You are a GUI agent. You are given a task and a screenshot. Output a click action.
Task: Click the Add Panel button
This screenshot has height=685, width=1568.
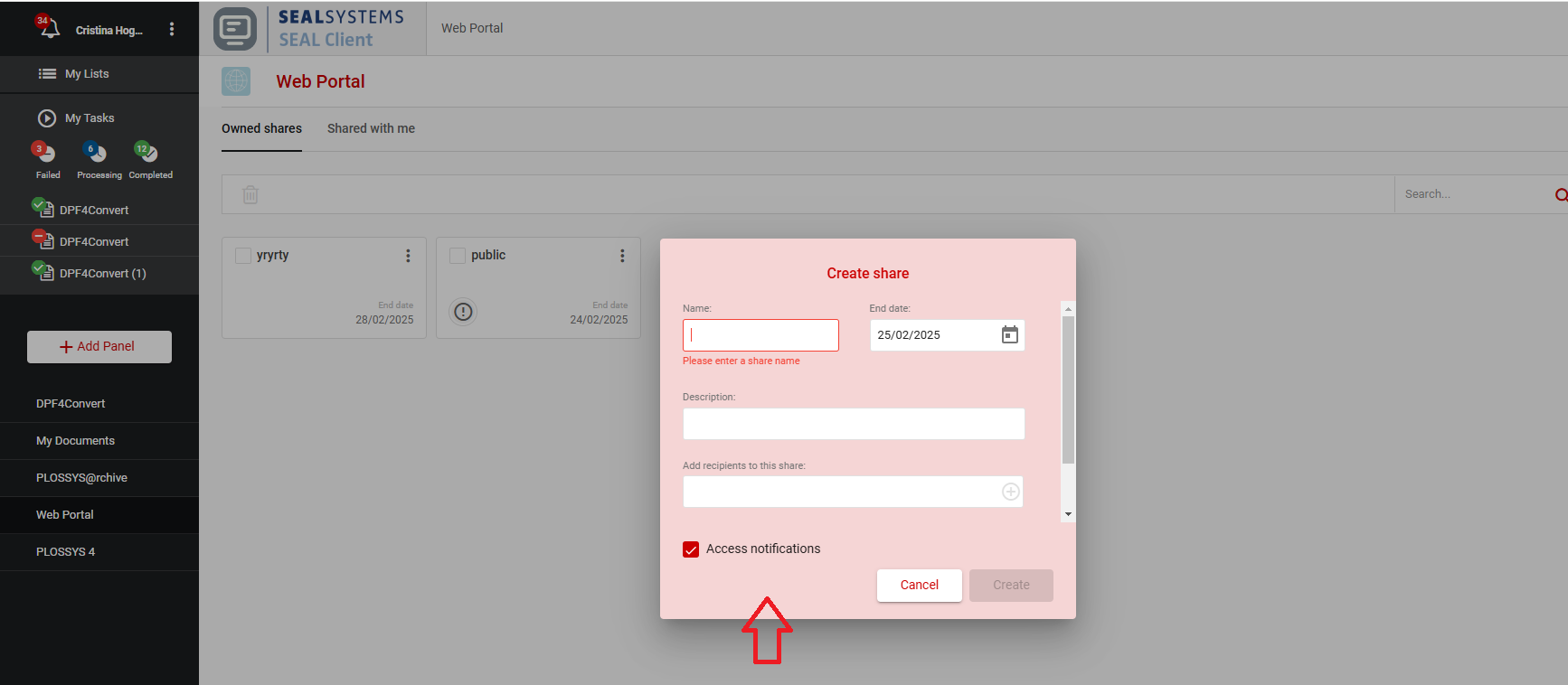pos(99,347)
